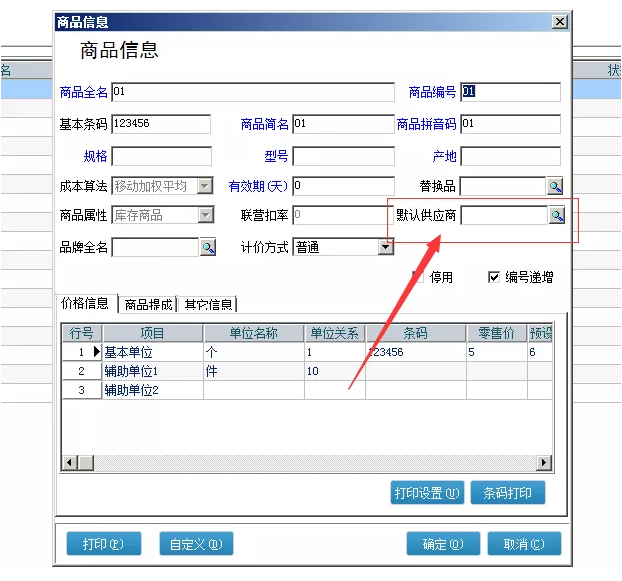Close the 商品信息 dialog window
Image resolution: width=622 pixels, height=581 pixels.
coord(560,21)
